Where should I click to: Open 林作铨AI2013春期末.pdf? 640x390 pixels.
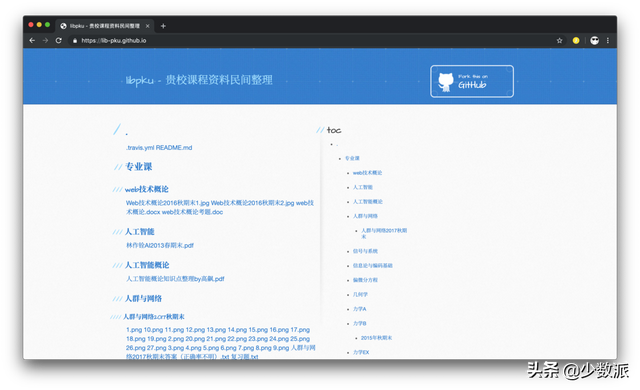pyautogui.click(x=160, y=246)
